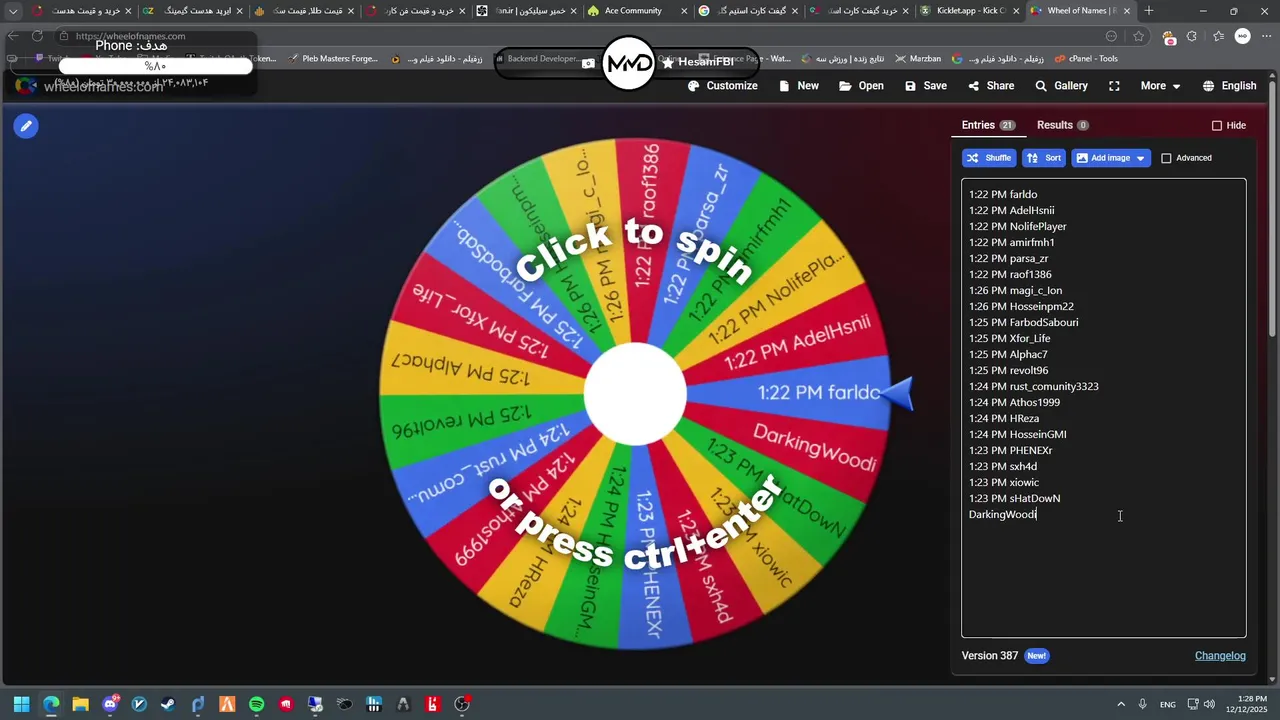This screenshot has height=720, width=1280.
Task: Open the Windows Start menu
Action: click(x=21, y=704)
